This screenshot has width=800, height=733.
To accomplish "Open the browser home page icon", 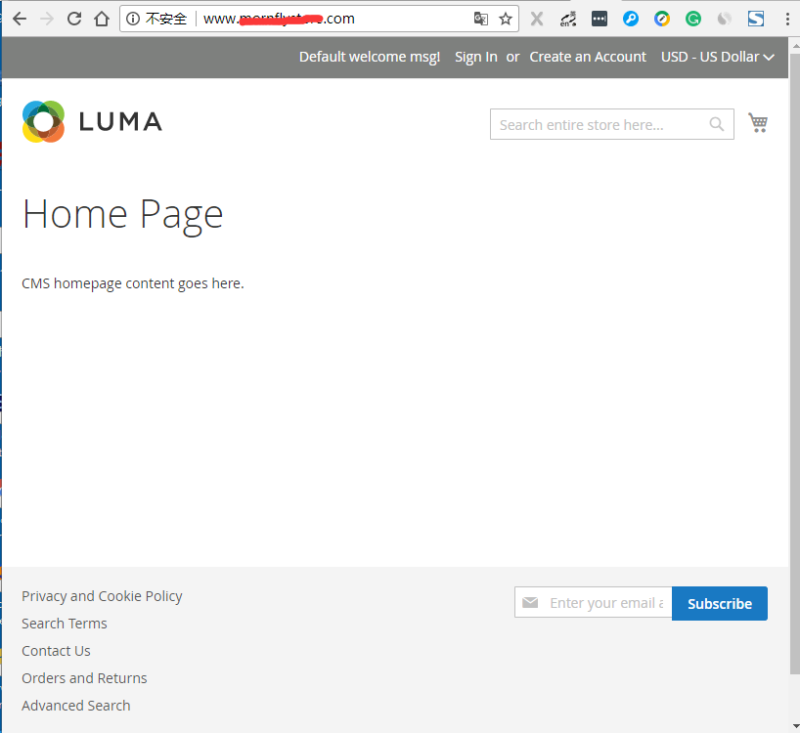I will (102, 19).
